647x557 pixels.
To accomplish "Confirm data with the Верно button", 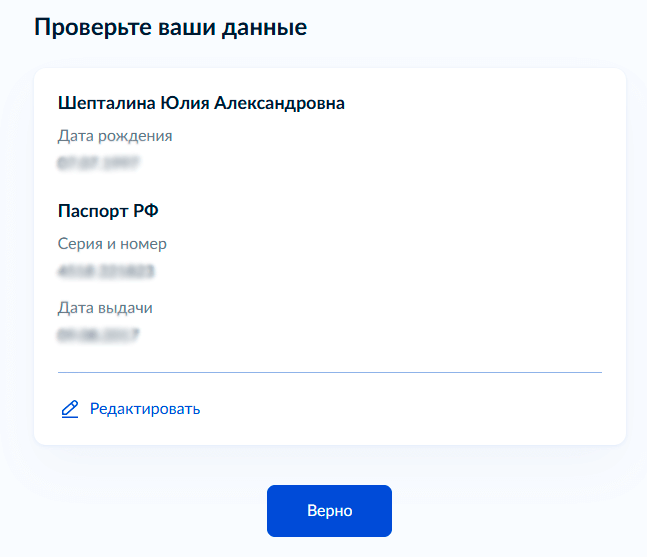I will coord(329,511).
